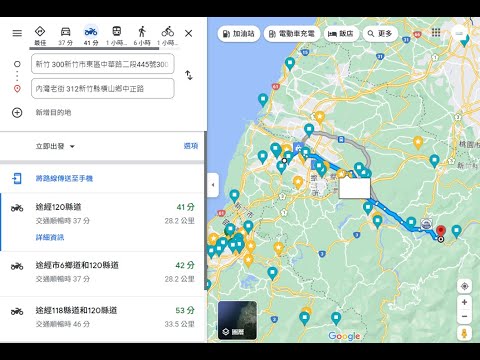The height and width of the screenshot is (360, 480).
Task: Open the 立即出發 departure time dropdown
Action: [x=55, y=146]
